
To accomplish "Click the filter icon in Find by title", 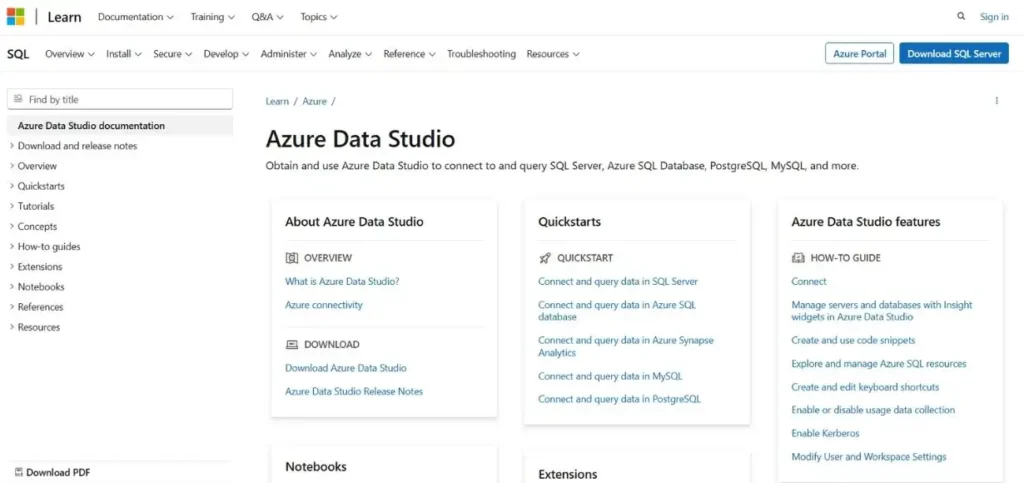I will (x=18, y=99).
